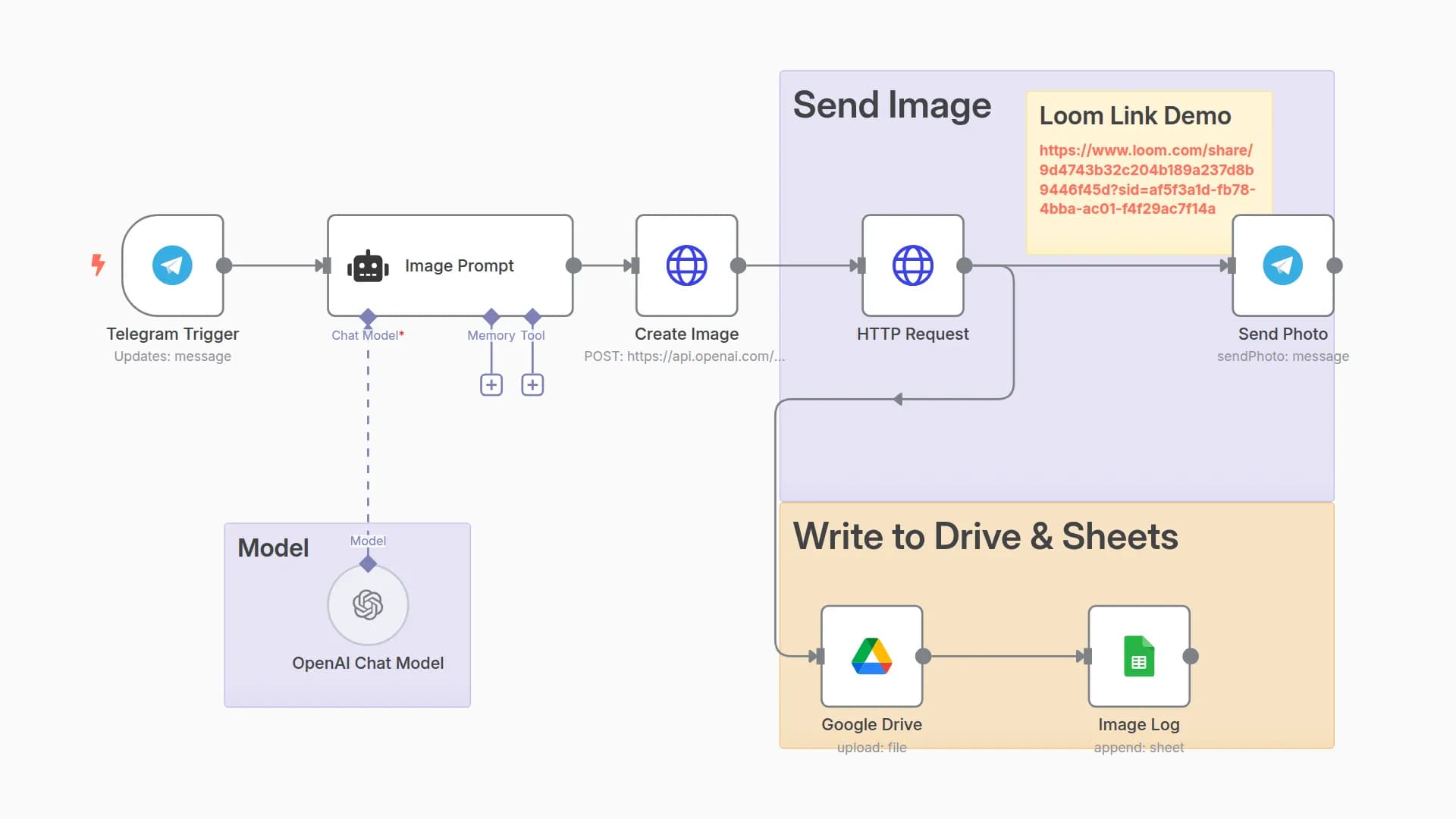Click the Chat Model diamond connector
1456x819 pixels.
click(368, 317)
